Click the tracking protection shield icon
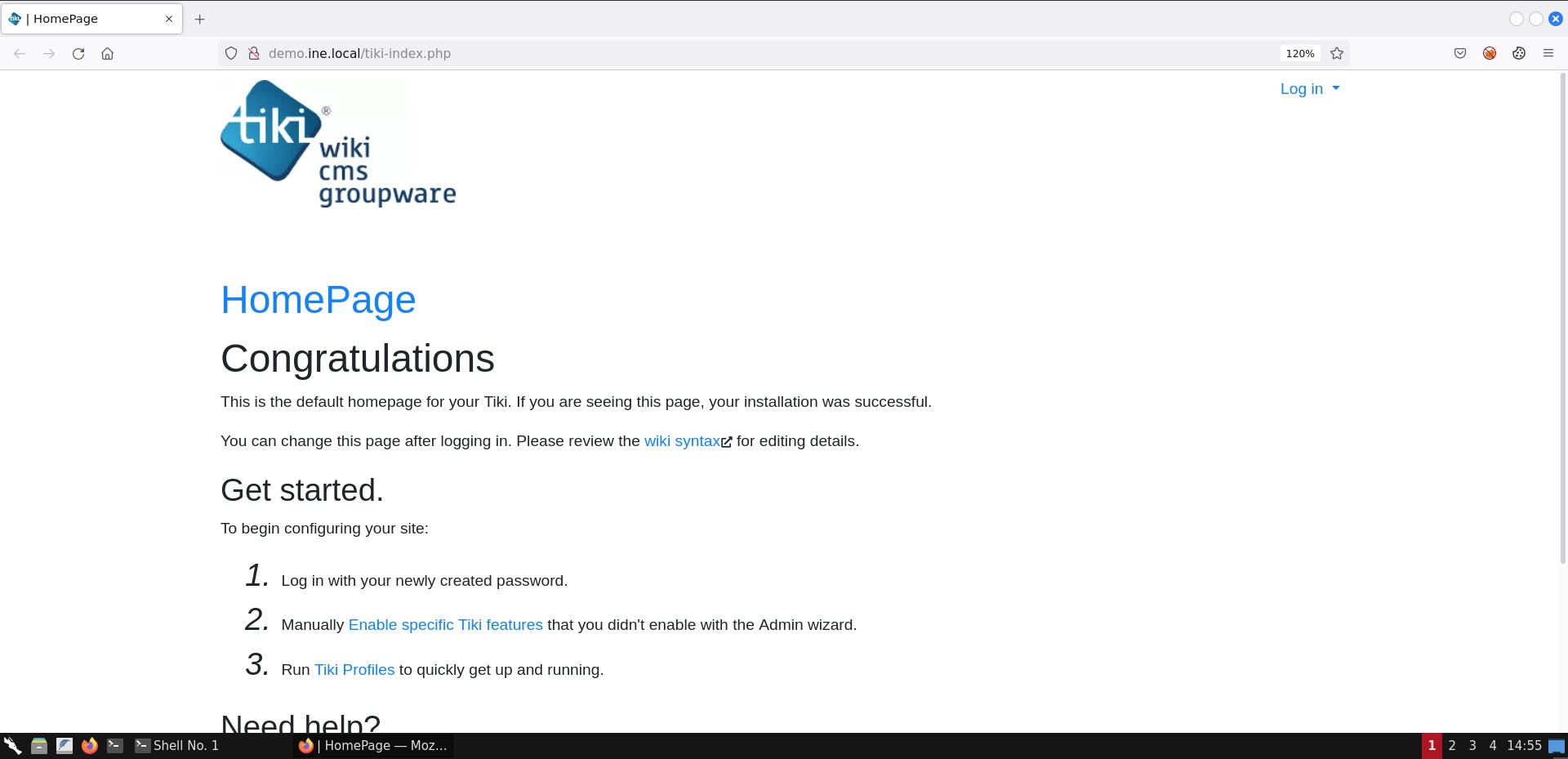The image size is (1568, 759). point(231,54)
